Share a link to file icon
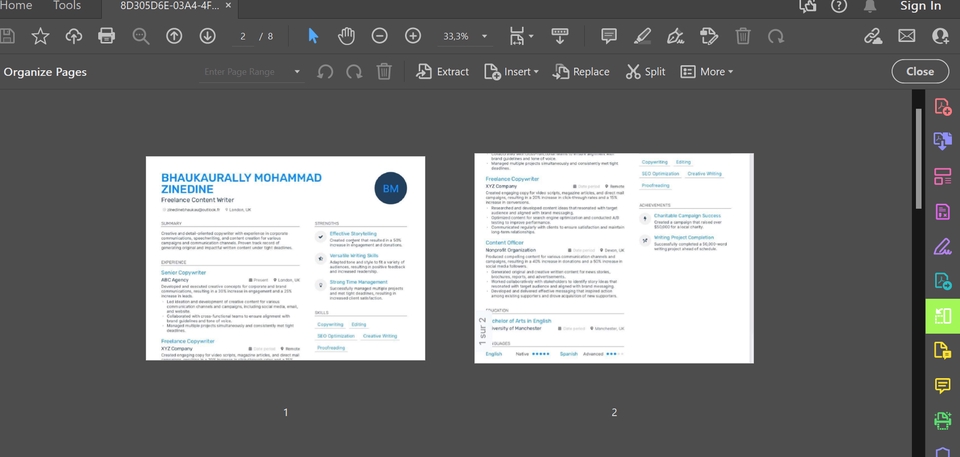The image size is (960, 457). 873,36
